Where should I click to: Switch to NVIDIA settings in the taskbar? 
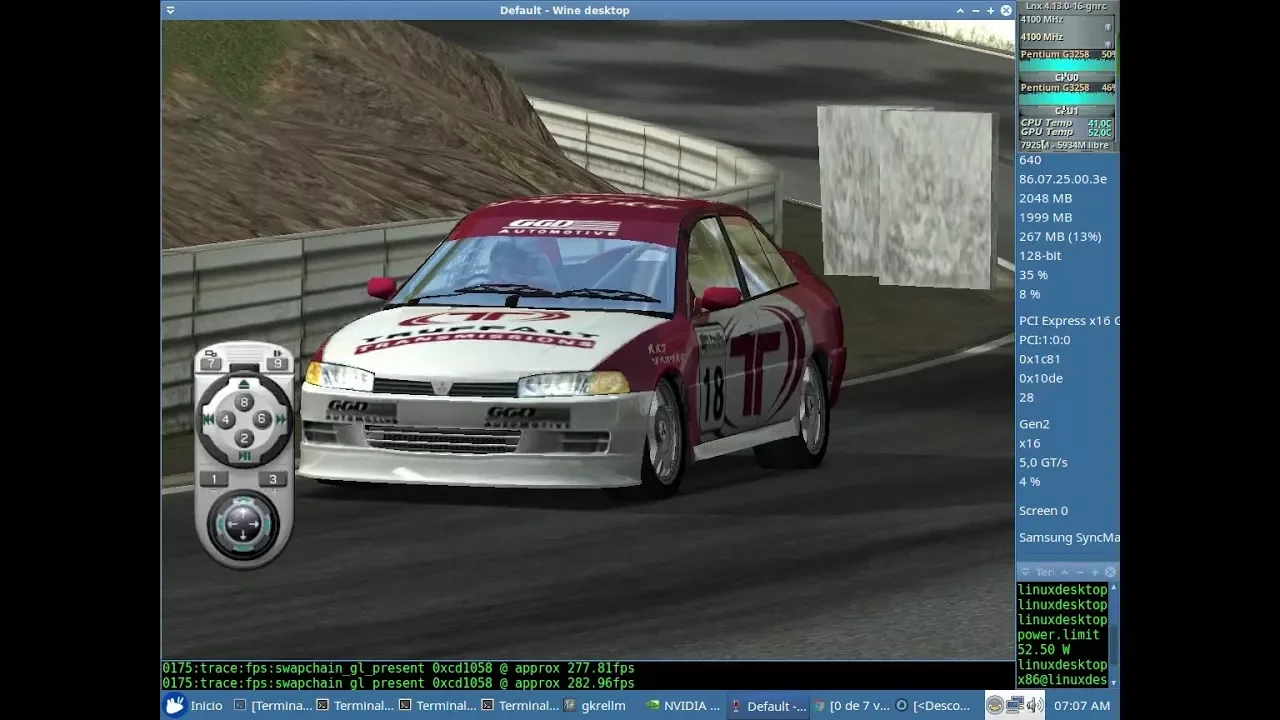(683, 705)
